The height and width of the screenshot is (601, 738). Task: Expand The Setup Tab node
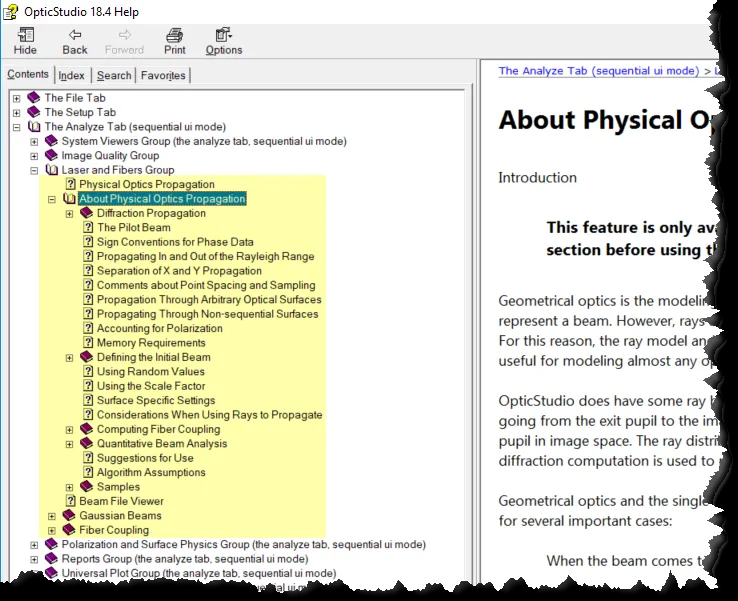[16, 113]
